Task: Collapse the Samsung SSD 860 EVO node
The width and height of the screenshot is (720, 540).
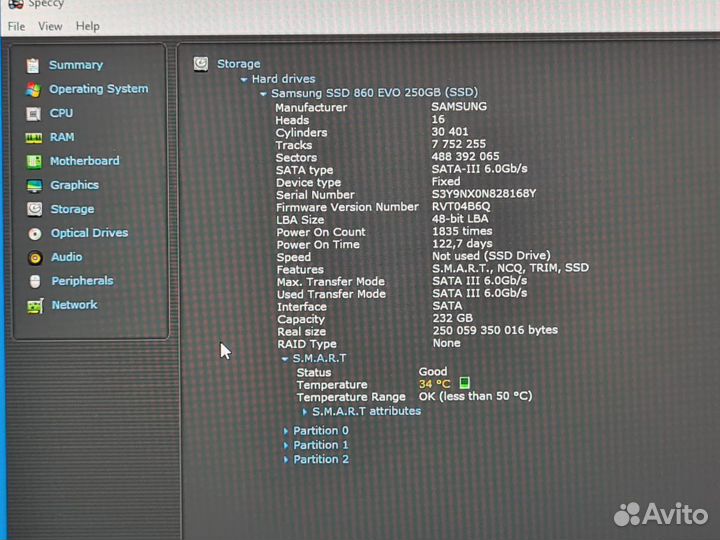Action: click(x=263, y=94)
